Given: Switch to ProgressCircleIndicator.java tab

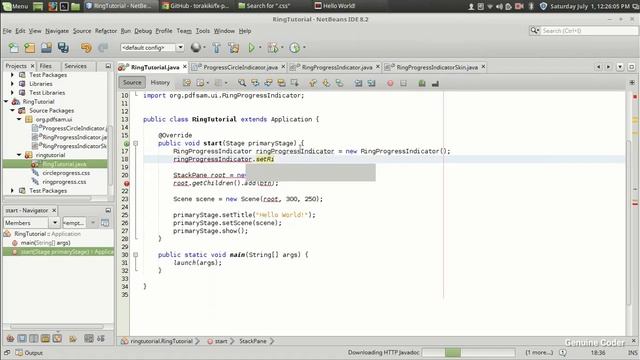Looking at the screenshot, I should 240,67.
